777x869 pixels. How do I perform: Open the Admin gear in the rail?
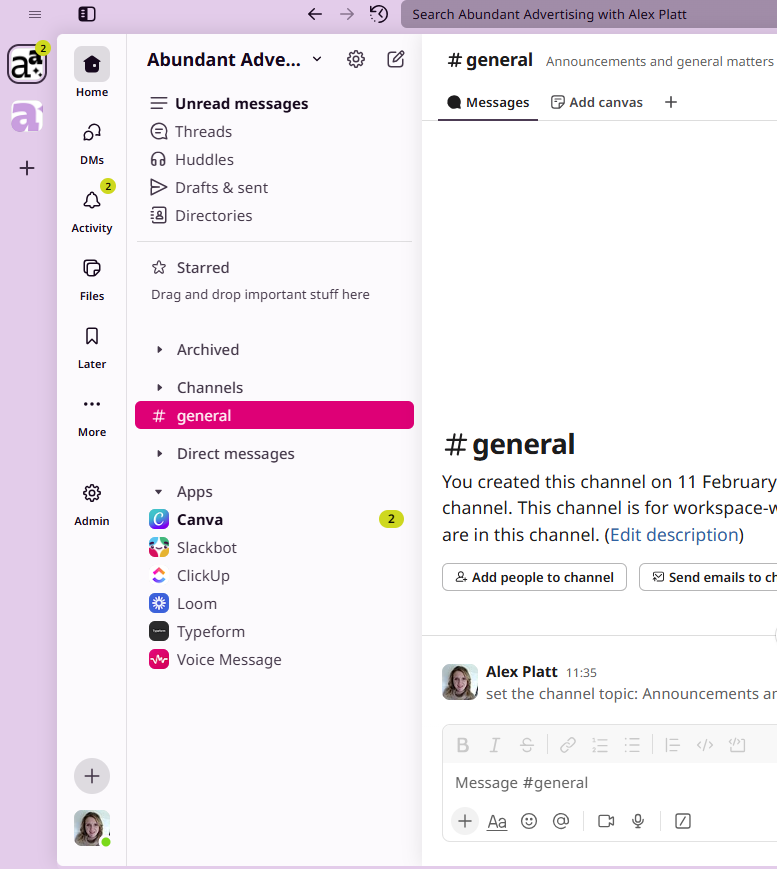pos(92,504)
